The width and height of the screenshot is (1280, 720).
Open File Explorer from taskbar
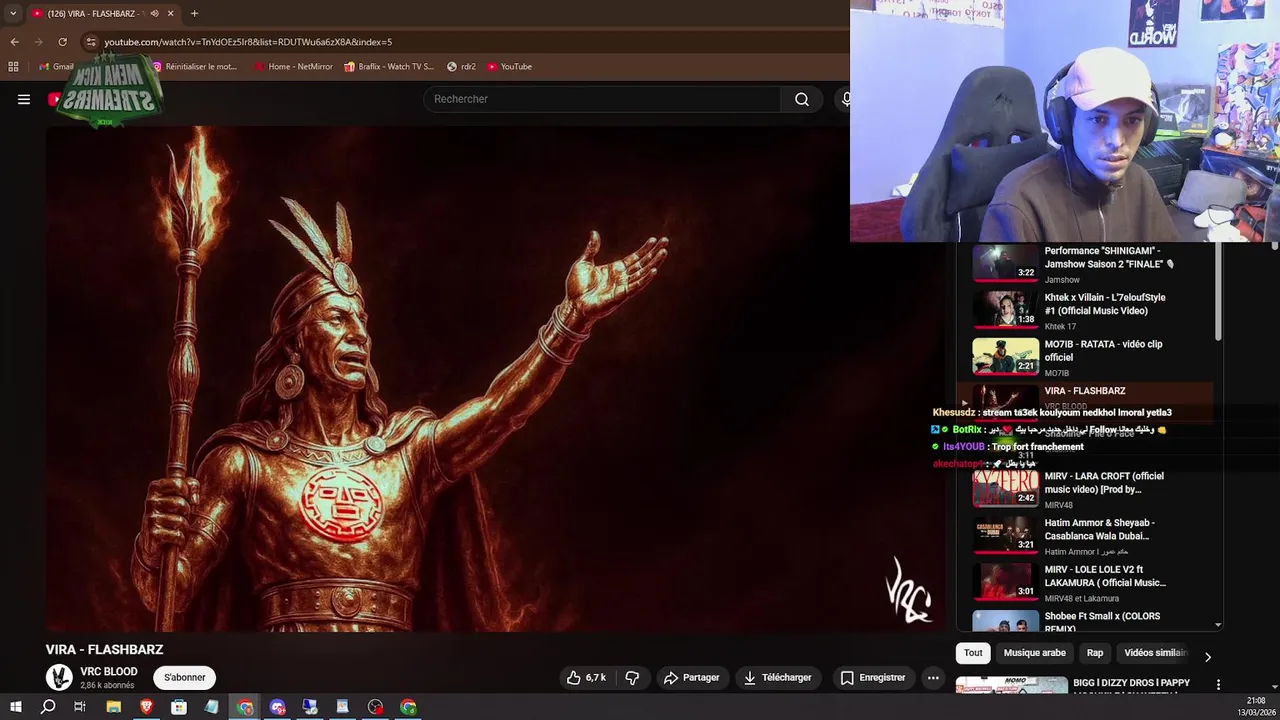click(x=113, y=707)
